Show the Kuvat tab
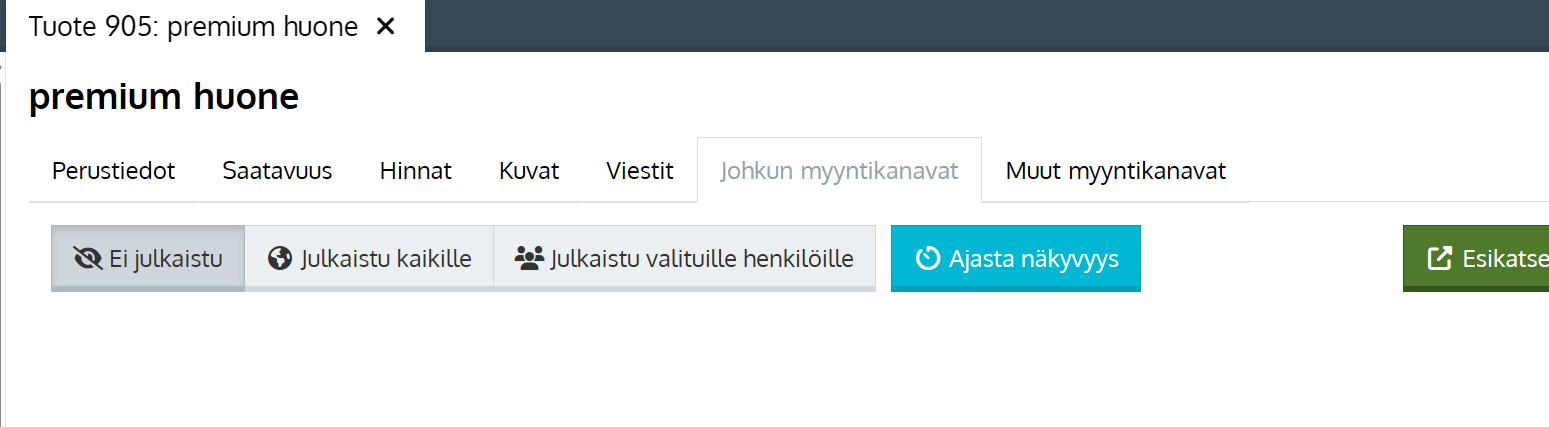The height and width of the screenshot is (427, 1549). (x=529, y=171)
